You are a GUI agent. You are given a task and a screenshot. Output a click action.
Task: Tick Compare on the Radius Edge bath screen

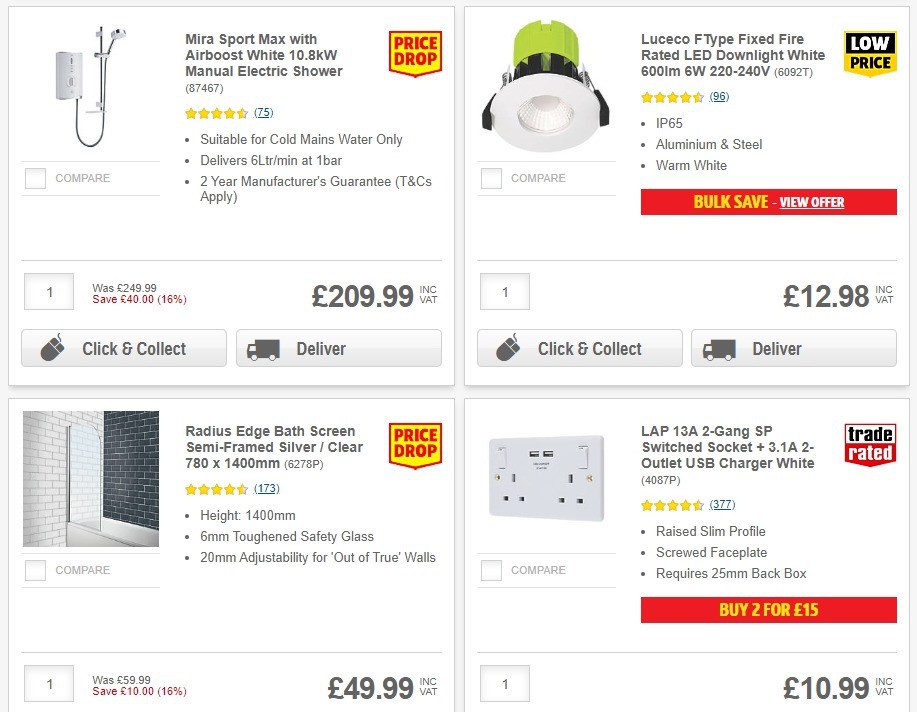coord(35,570)
